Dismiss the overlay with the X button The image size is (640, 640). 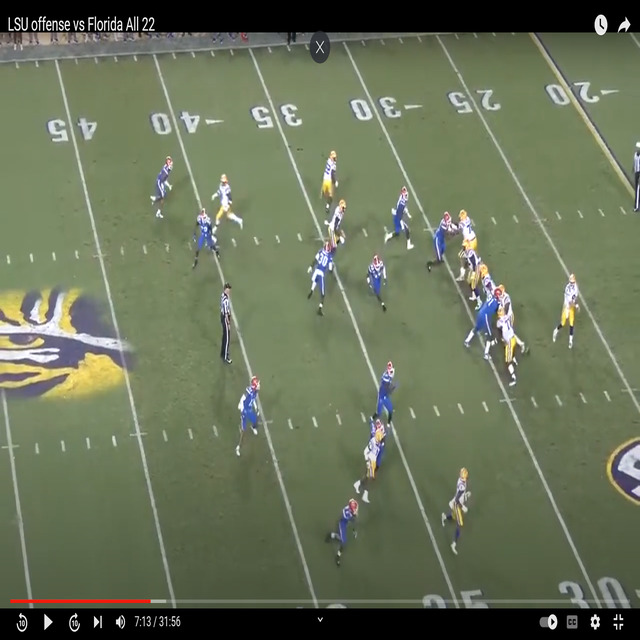pos(320,46)
